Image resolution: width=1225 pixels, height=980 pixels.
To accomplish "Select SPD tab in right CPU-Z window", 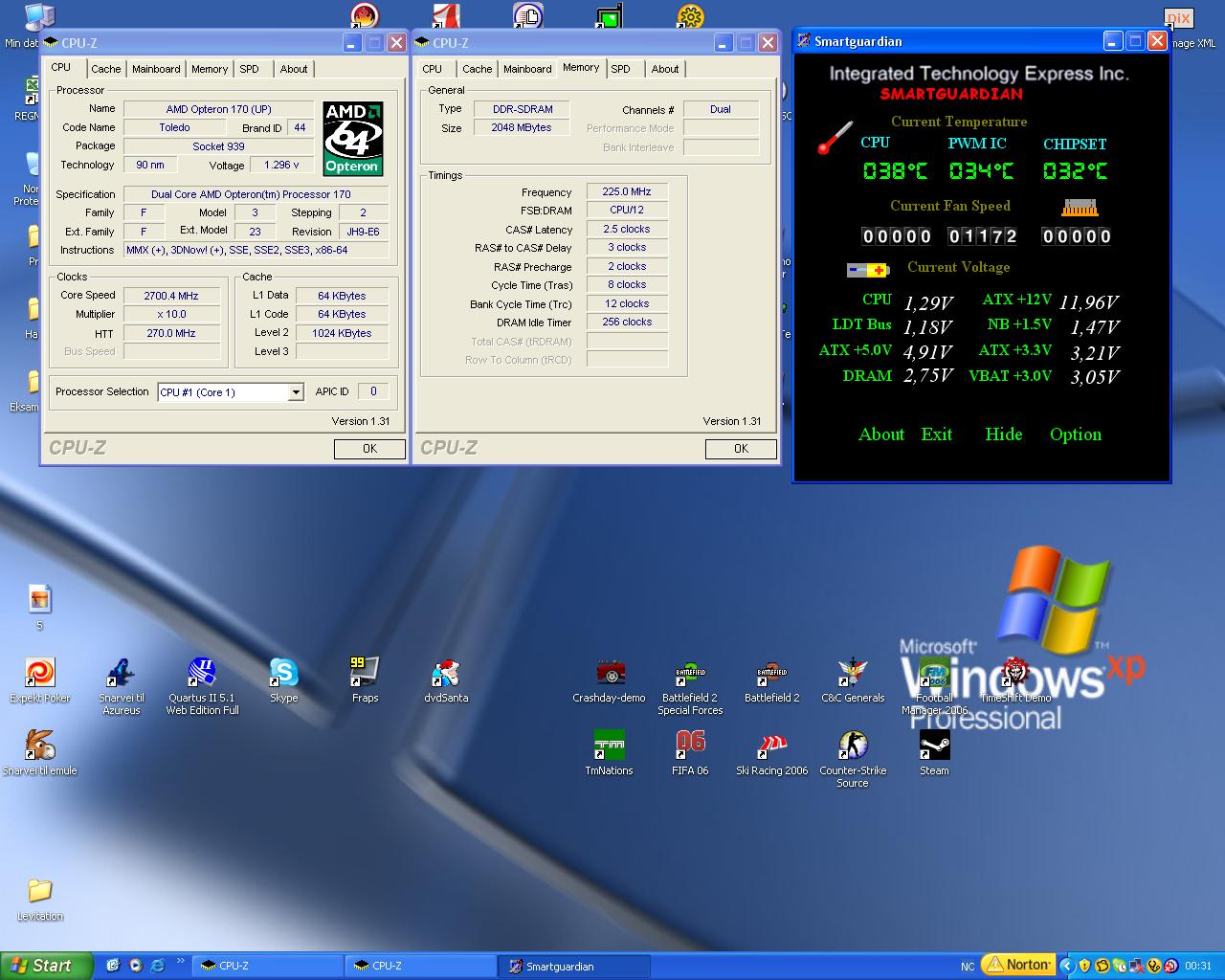I will pyautogui.click(x=620, y=69).
